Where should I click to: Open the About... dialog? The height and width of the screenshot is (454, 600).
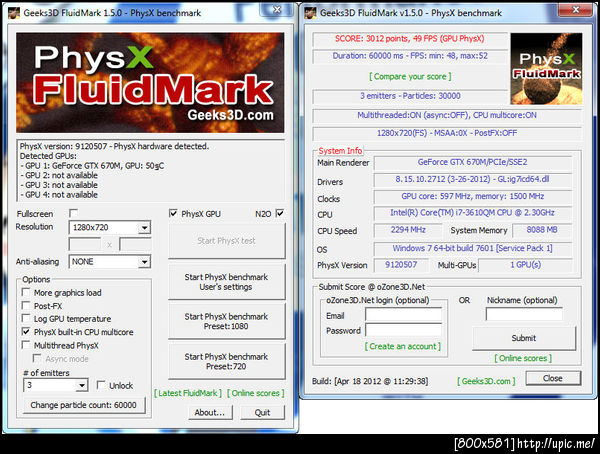(210, 412)
